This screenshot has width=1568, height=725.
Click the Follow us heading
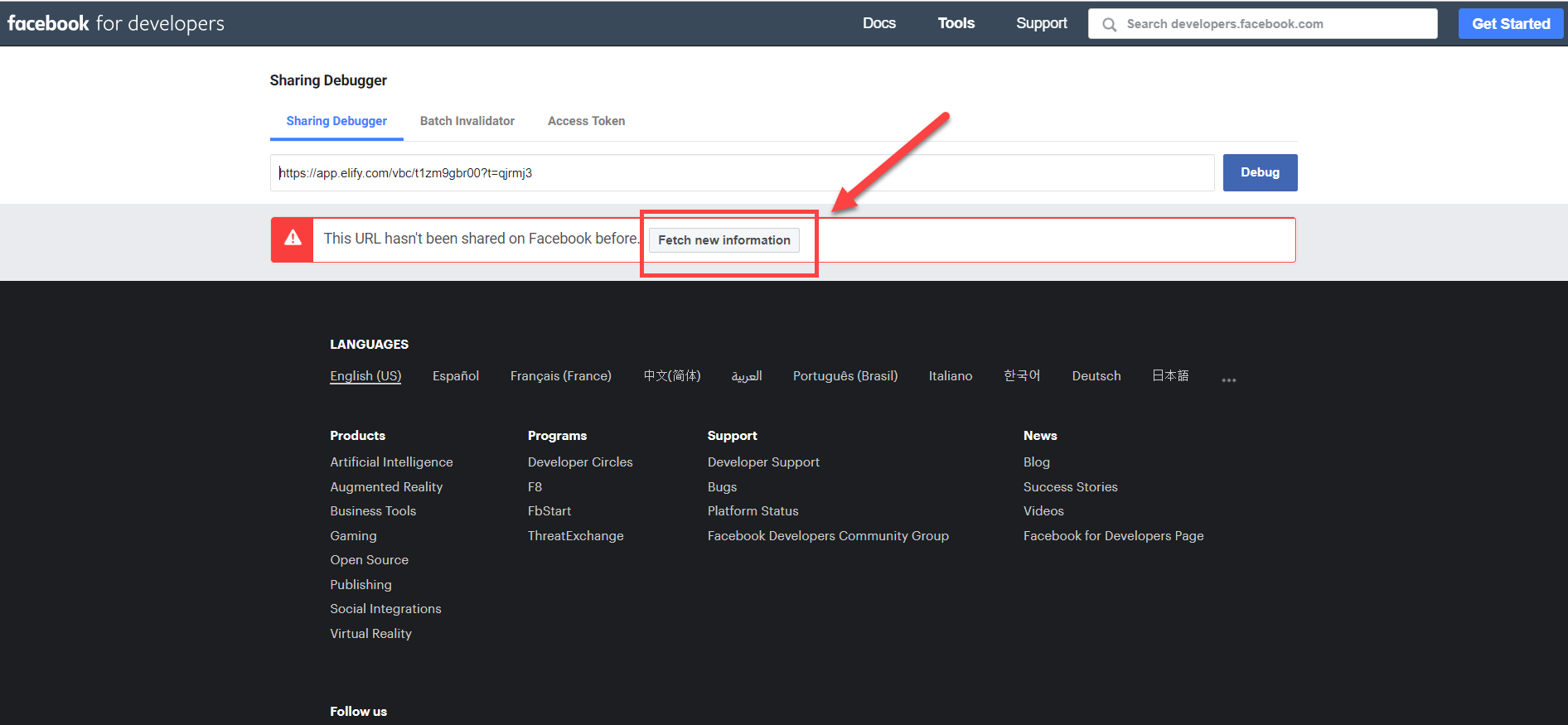coord(358,712)
